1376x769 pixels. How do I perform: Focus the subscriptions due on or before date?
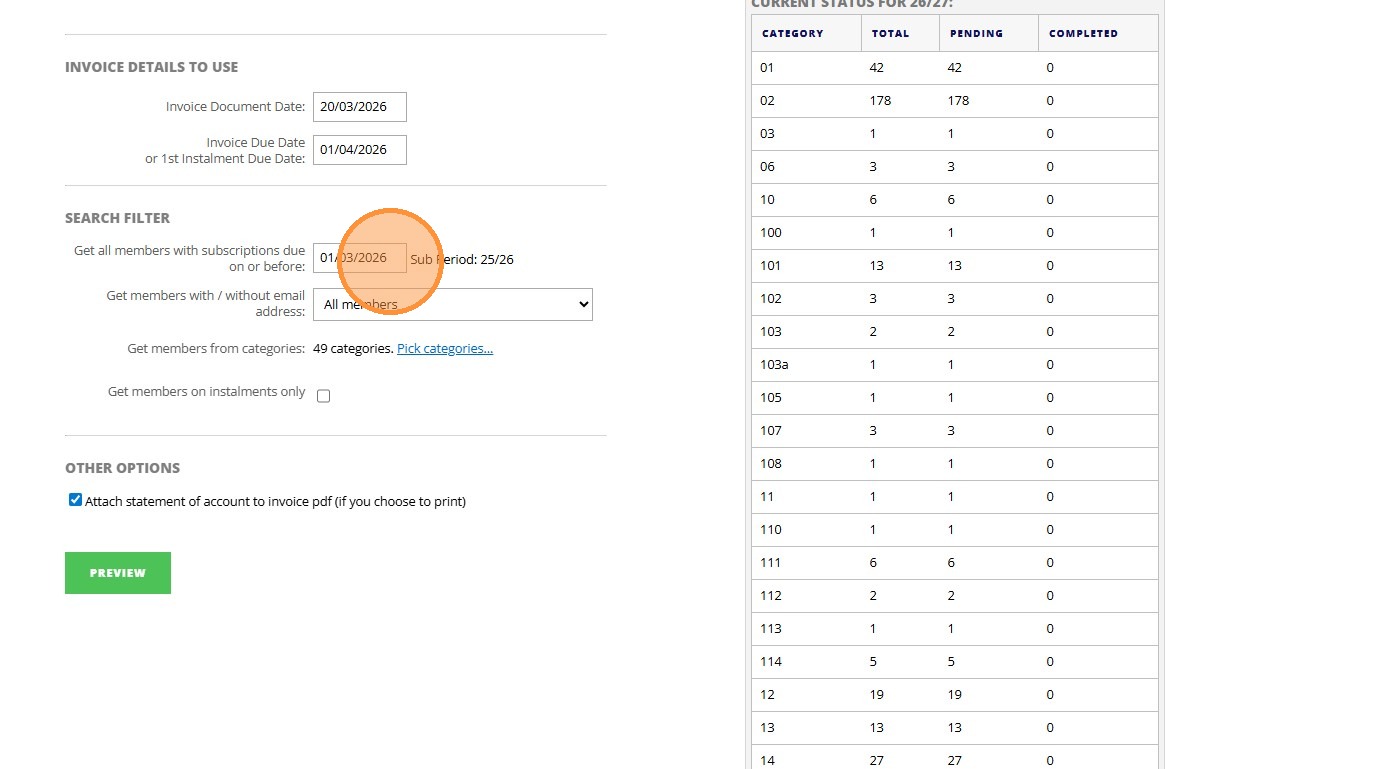pyautogui.click(x=359, y=258)
